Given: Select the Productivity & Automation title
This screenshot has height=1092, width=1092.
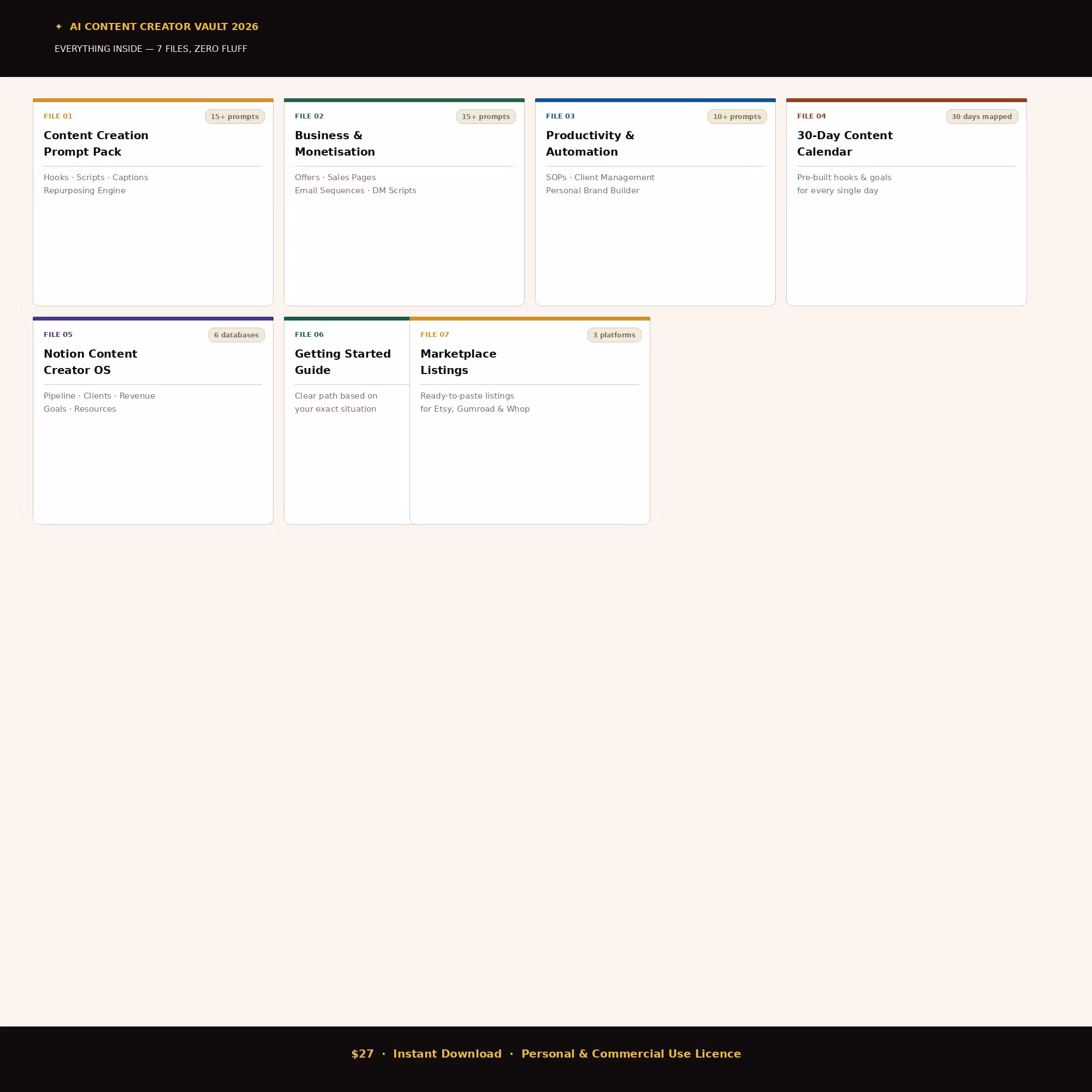Looking at the screenshot, I should [x=590, y=144].
